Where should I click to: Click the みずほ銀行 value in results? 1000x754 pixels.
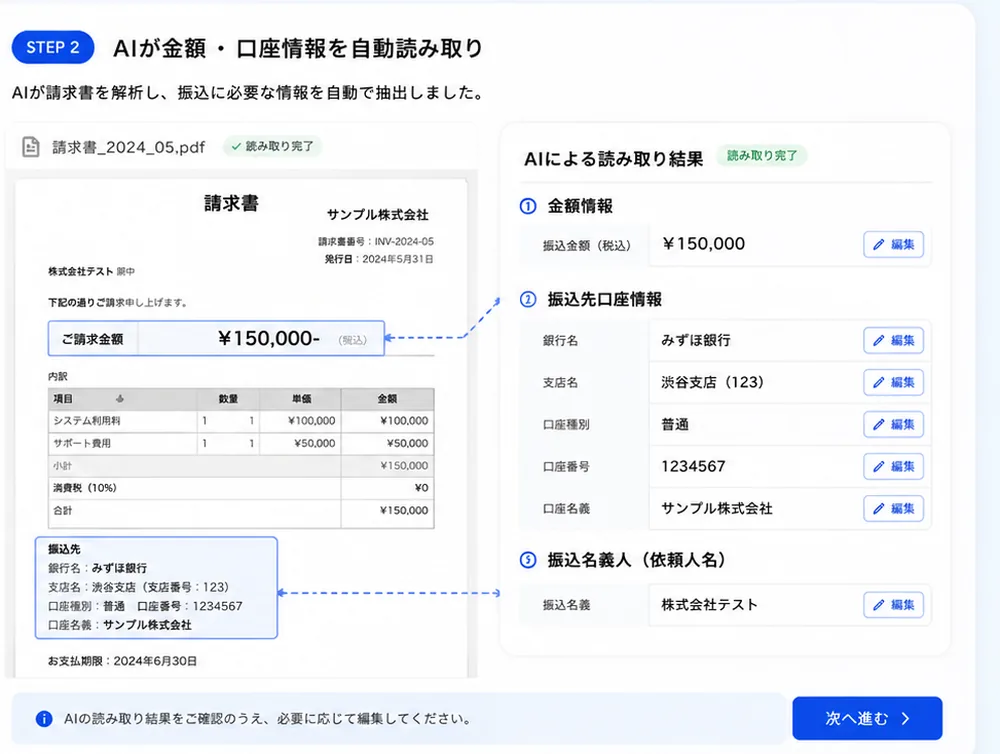click(x=696, y=340)
